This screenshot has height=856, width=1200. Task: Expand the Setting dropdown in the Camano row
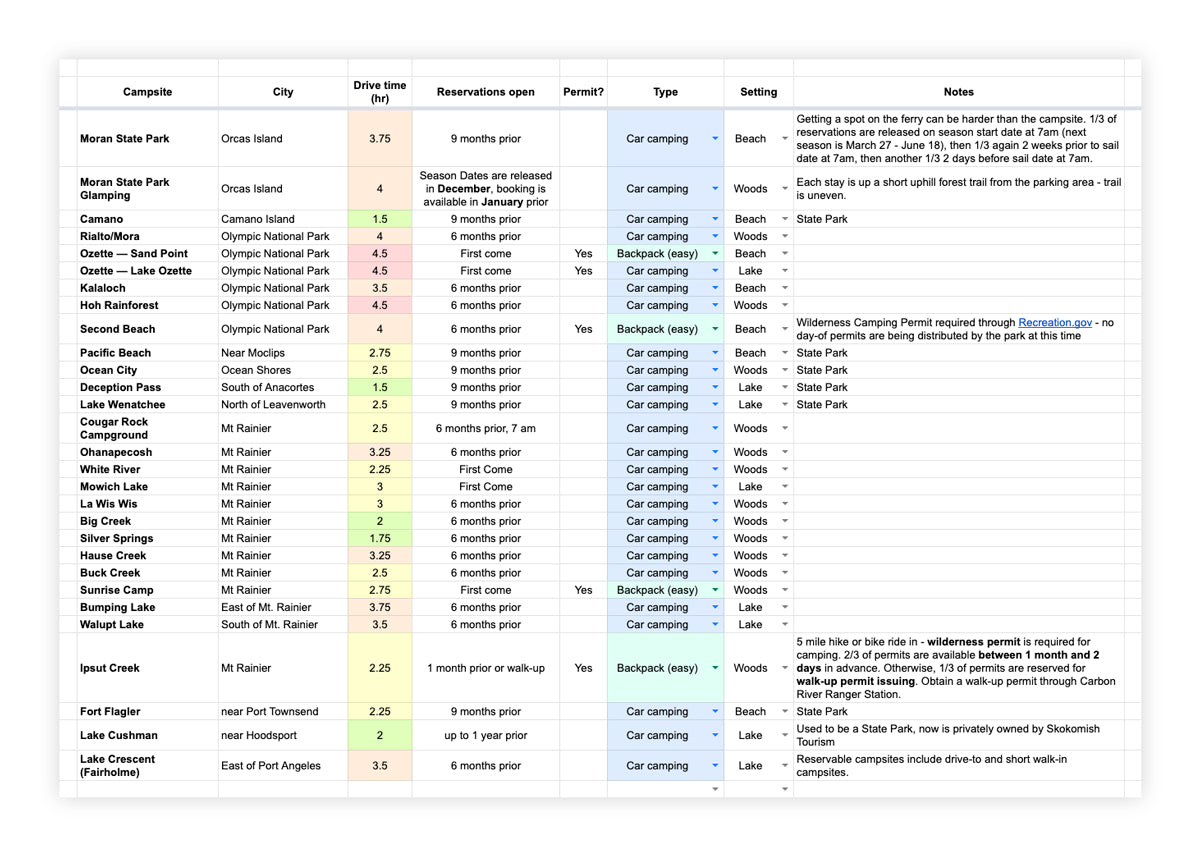785,219
